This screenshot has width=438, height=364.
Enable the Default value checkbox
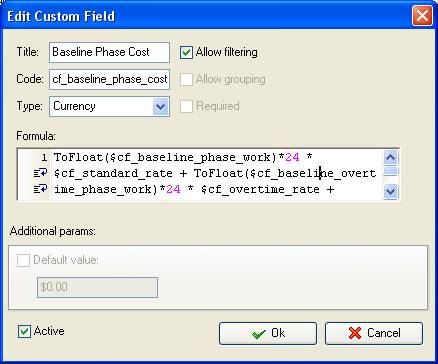[23, 260]
